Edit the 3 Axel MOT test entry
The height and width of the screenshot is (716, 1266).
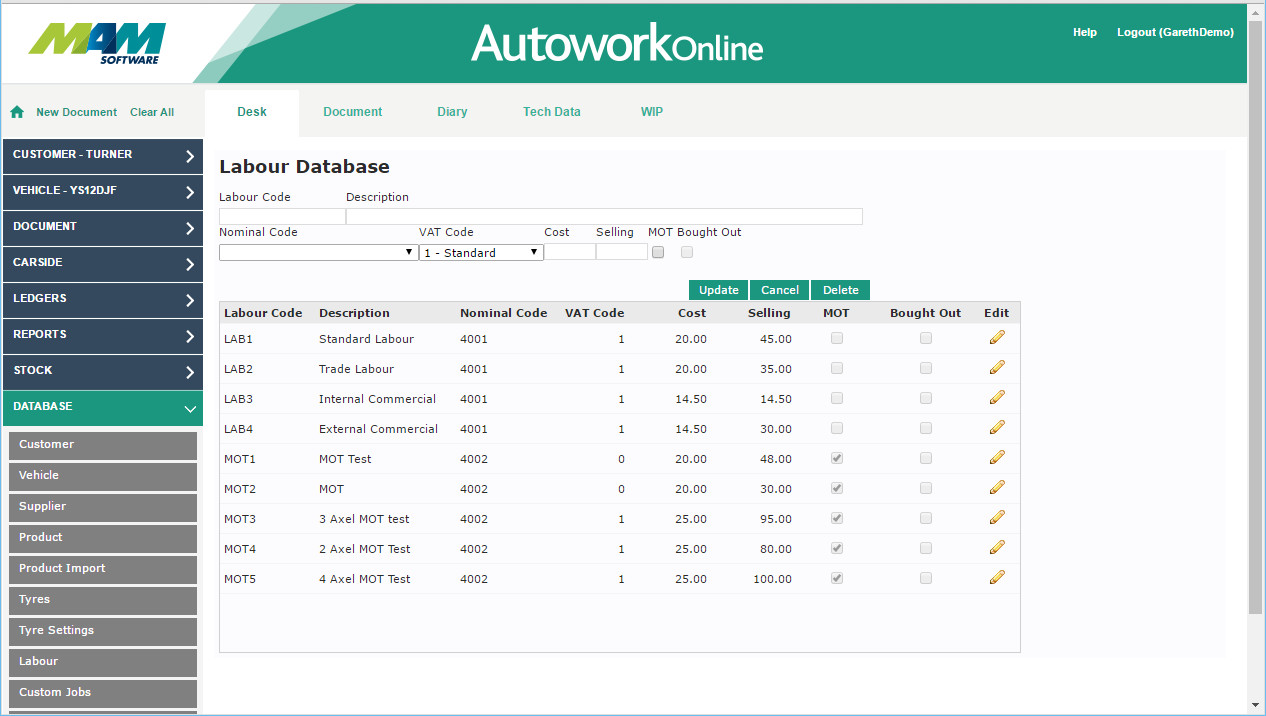996,518
